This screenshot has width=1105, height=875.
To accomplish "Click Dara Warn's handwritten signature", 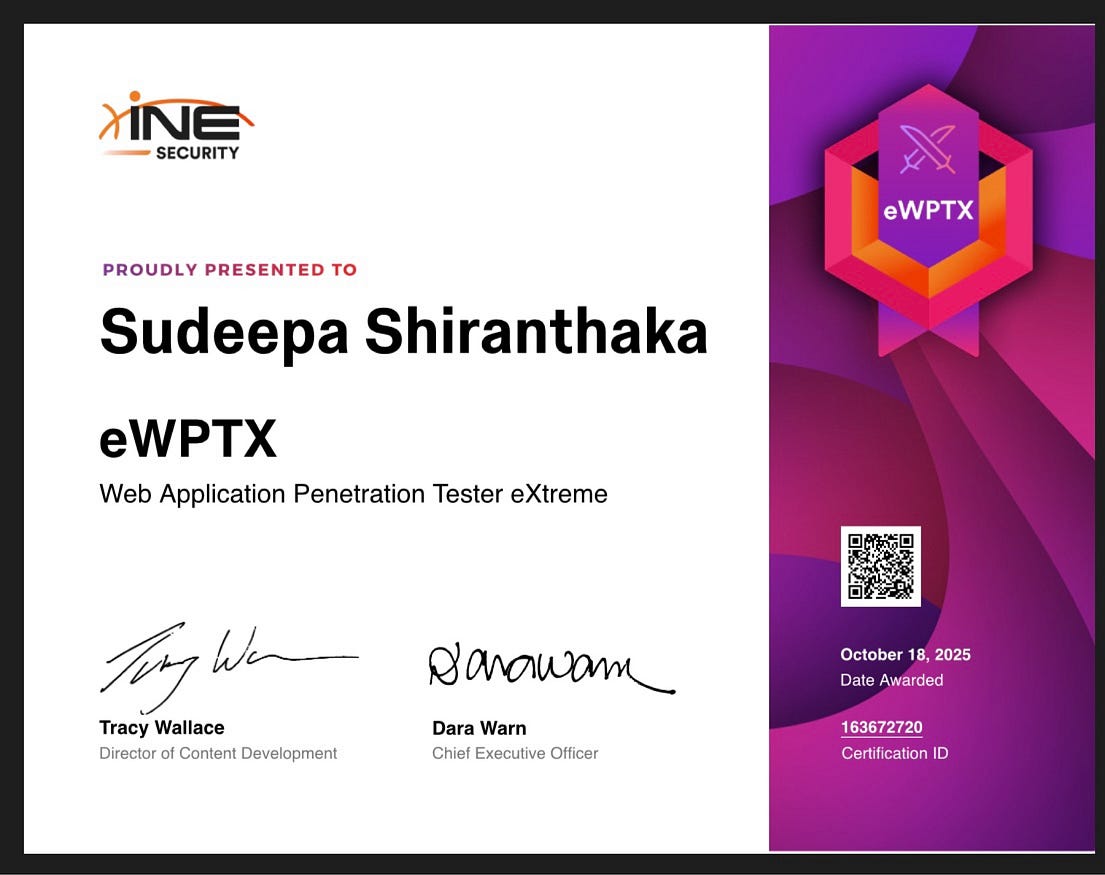I will (550, 667).
